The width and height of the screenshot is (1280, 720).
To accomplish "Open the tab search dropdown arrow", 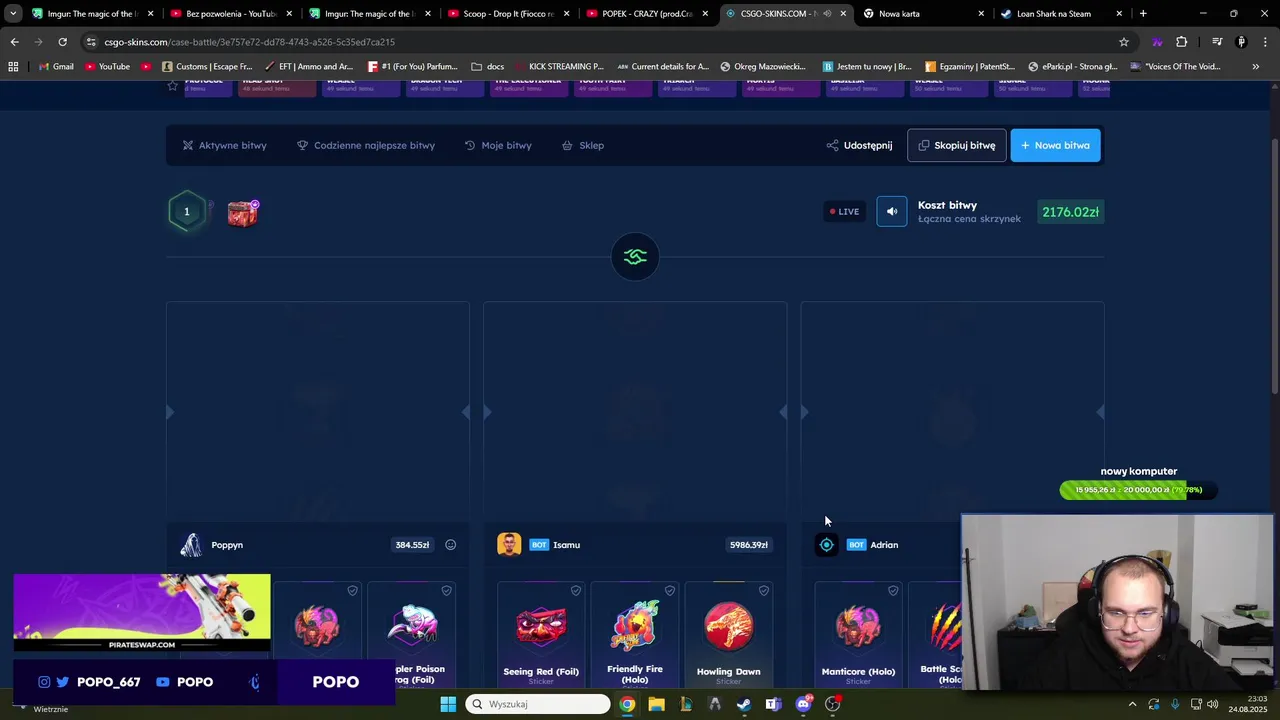I will click(13, 14).
